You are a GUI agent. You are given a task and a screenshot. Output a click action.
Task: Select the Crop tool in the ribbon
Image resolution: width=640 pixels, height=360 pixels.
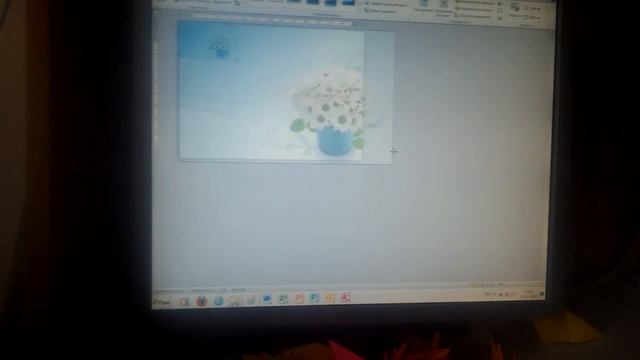(x=516, y=9)
